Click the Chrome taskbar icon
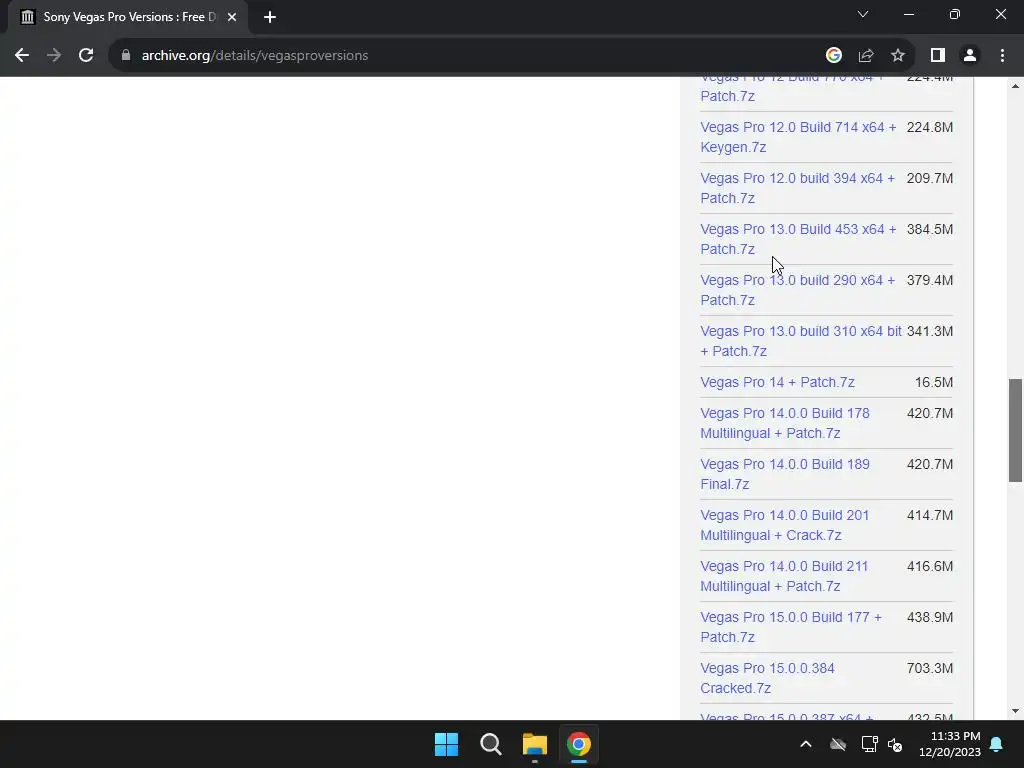 click(x=579, y=744)
